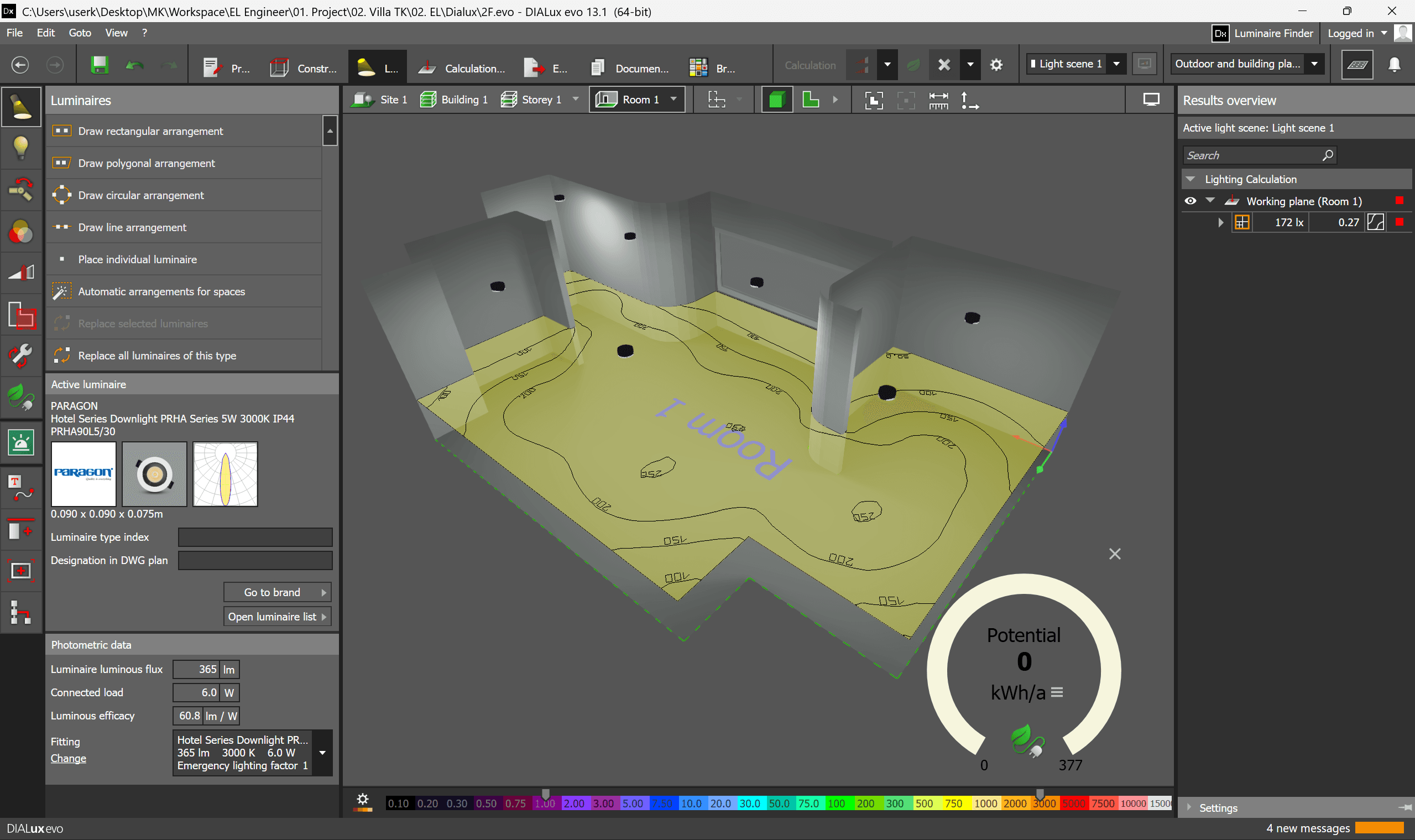This screenshot has height=840, width=1415.
Task: Click Replace all luminaires of this type
Action: click(x=184, y=356)
